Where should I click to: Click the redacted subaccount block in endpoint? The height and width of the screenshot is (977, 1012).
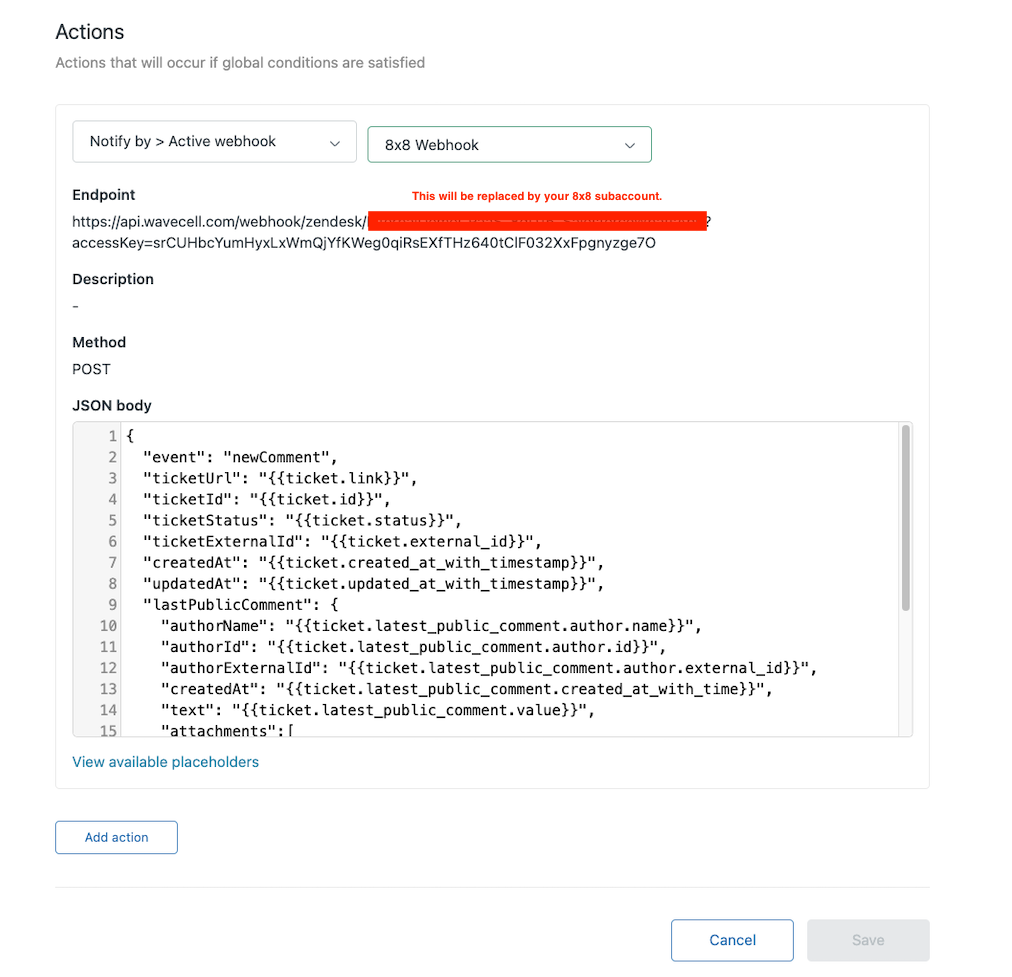coord(536,221)
